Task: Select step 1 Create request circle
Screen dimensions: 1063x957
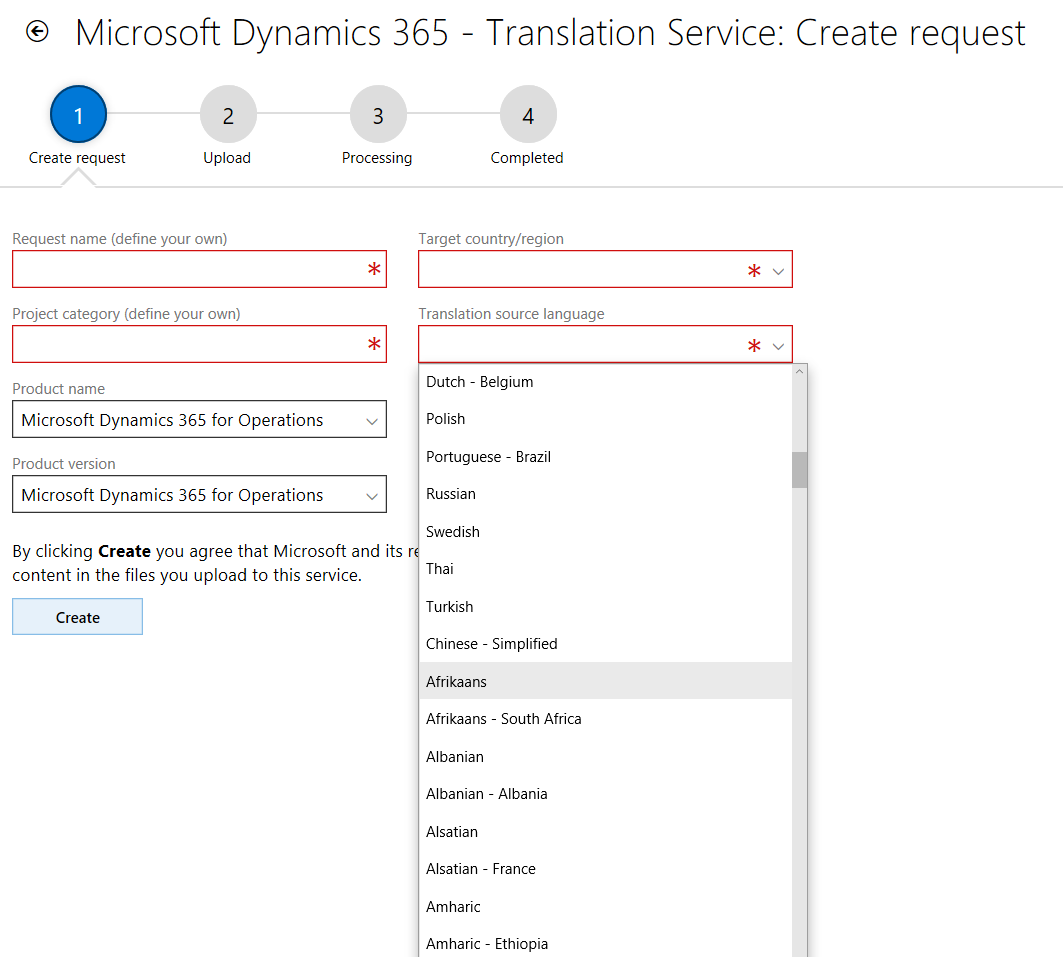Action: point(78,115)
